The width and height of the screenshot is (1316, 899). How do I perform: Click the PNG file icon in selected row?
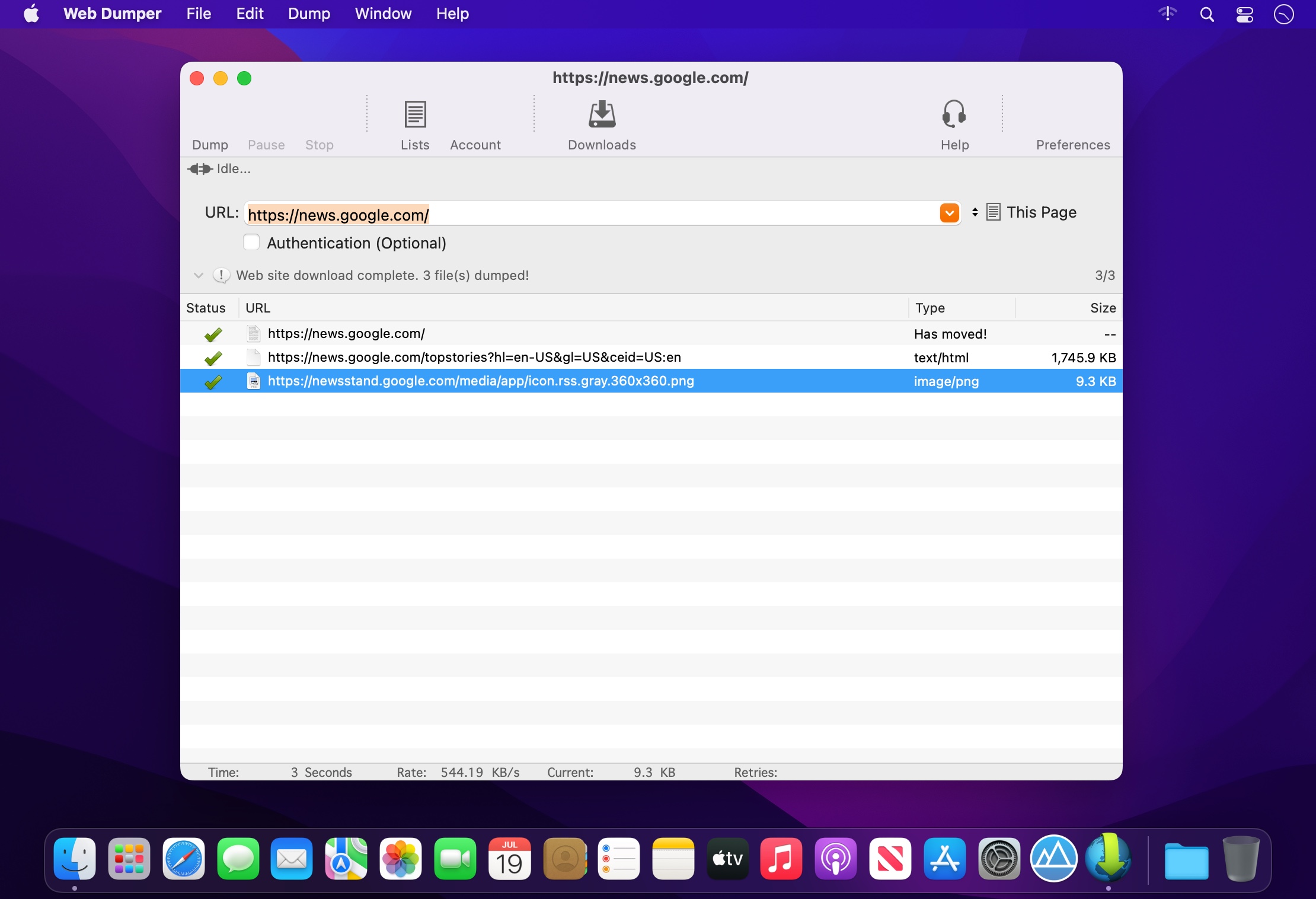(x=254, y=381)
